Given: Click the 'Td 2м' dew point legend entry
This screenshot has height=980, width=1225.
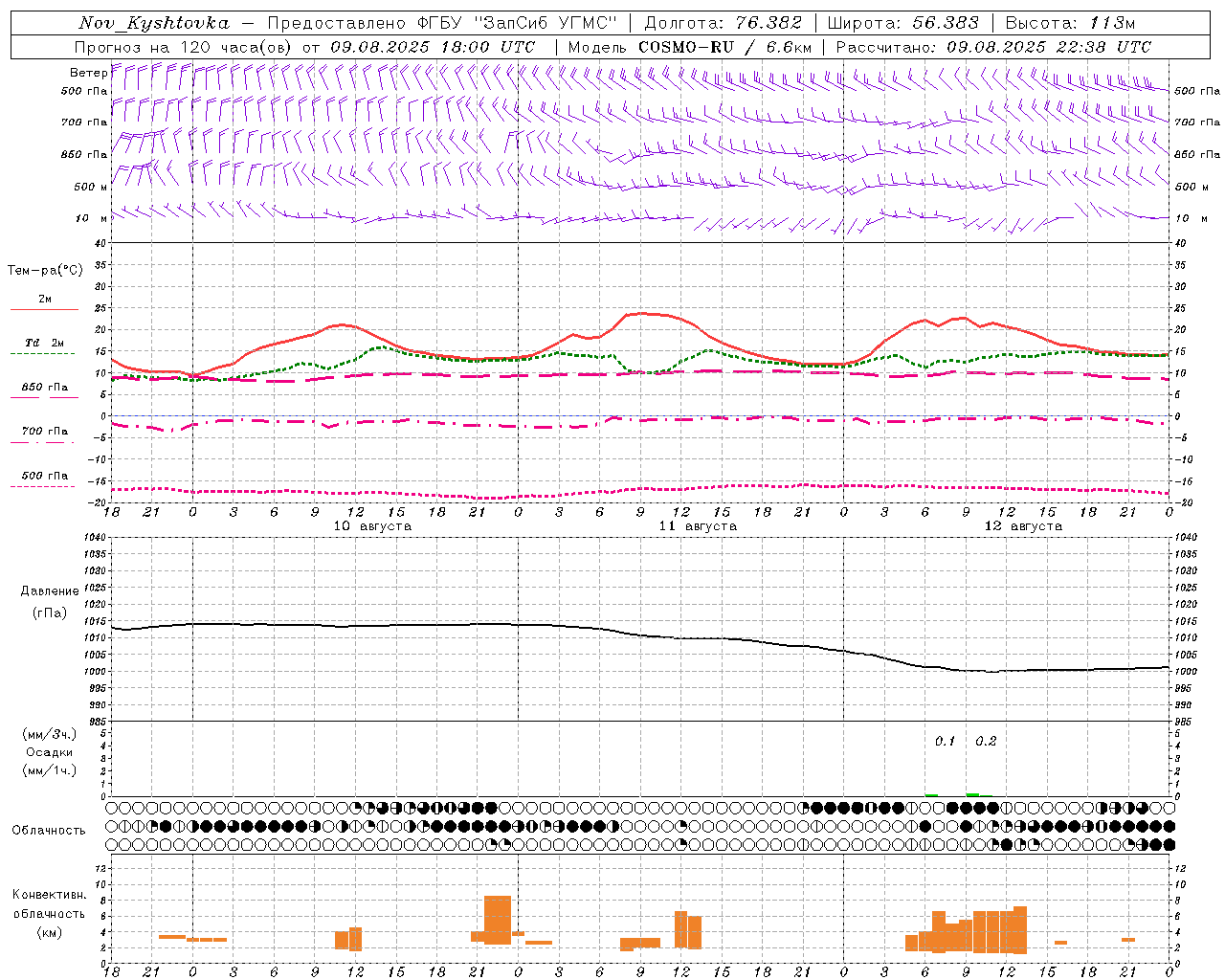Looking at the screenshot, I should 45,343.
